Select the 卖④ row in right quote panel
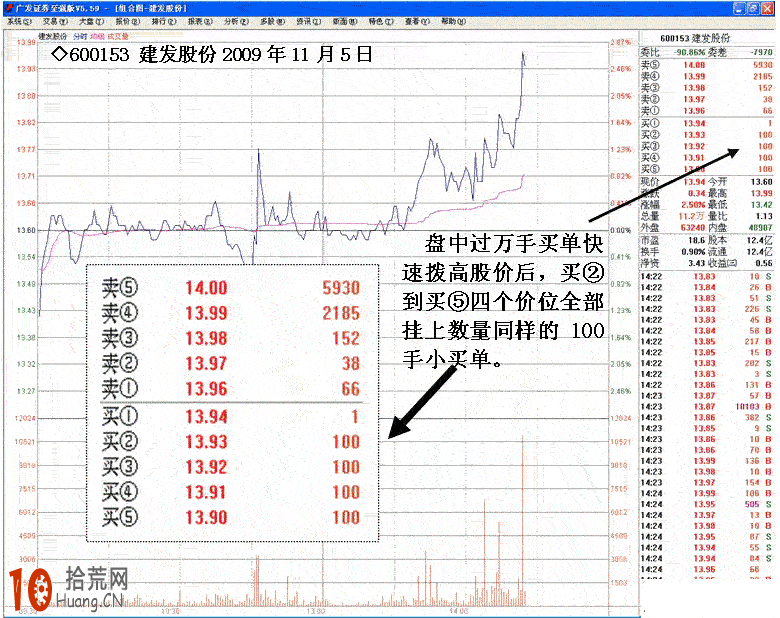 click(707, 76)
